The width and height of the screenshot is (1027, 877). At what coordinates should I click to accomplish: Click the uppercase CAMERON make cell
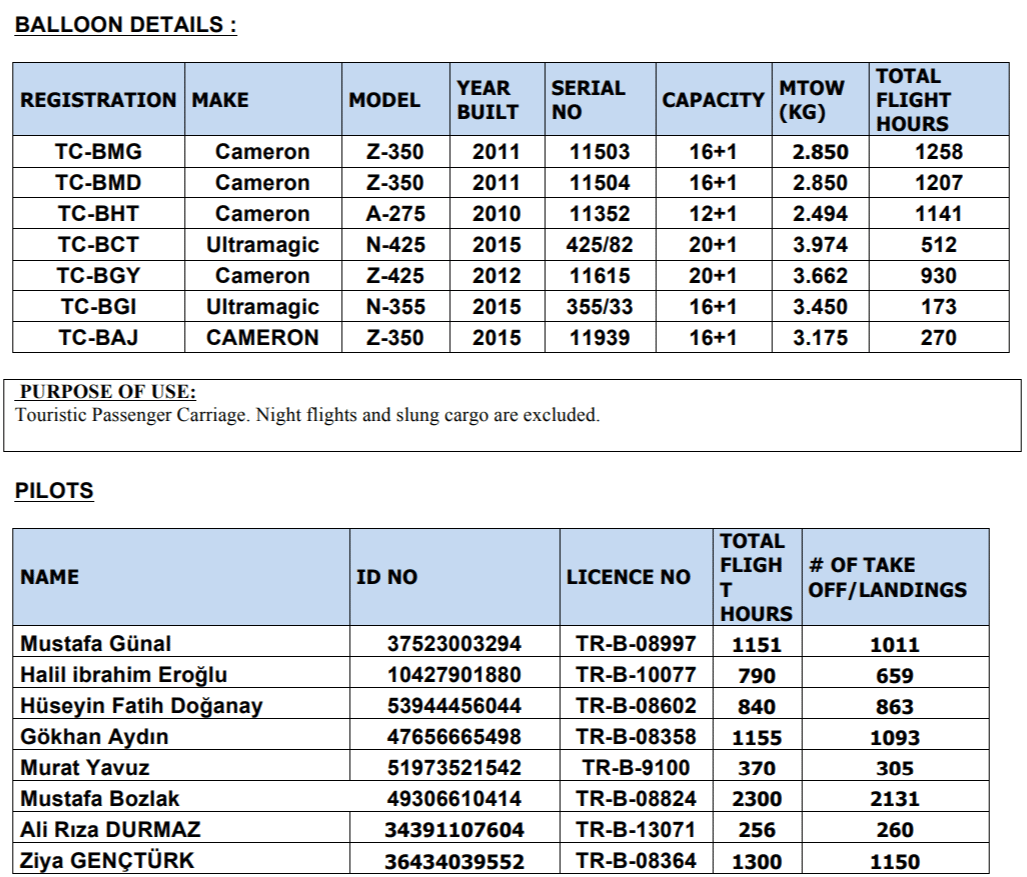click(262, 338)
